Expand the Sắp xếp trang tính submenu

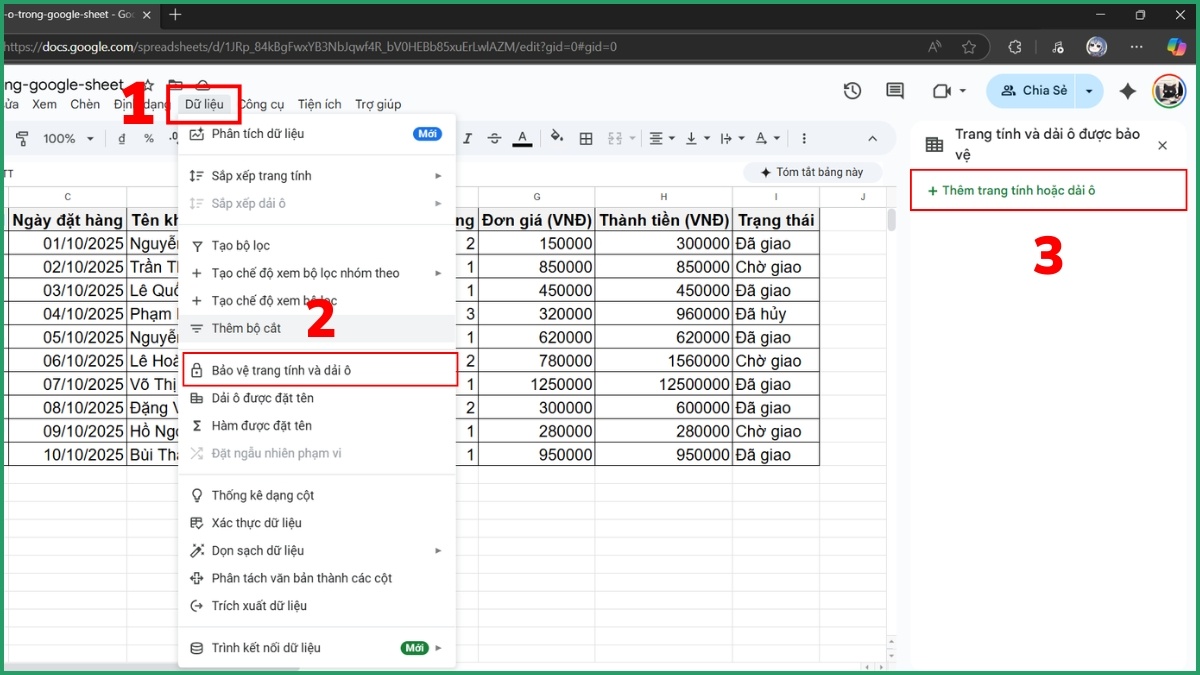tap(438, 175)
